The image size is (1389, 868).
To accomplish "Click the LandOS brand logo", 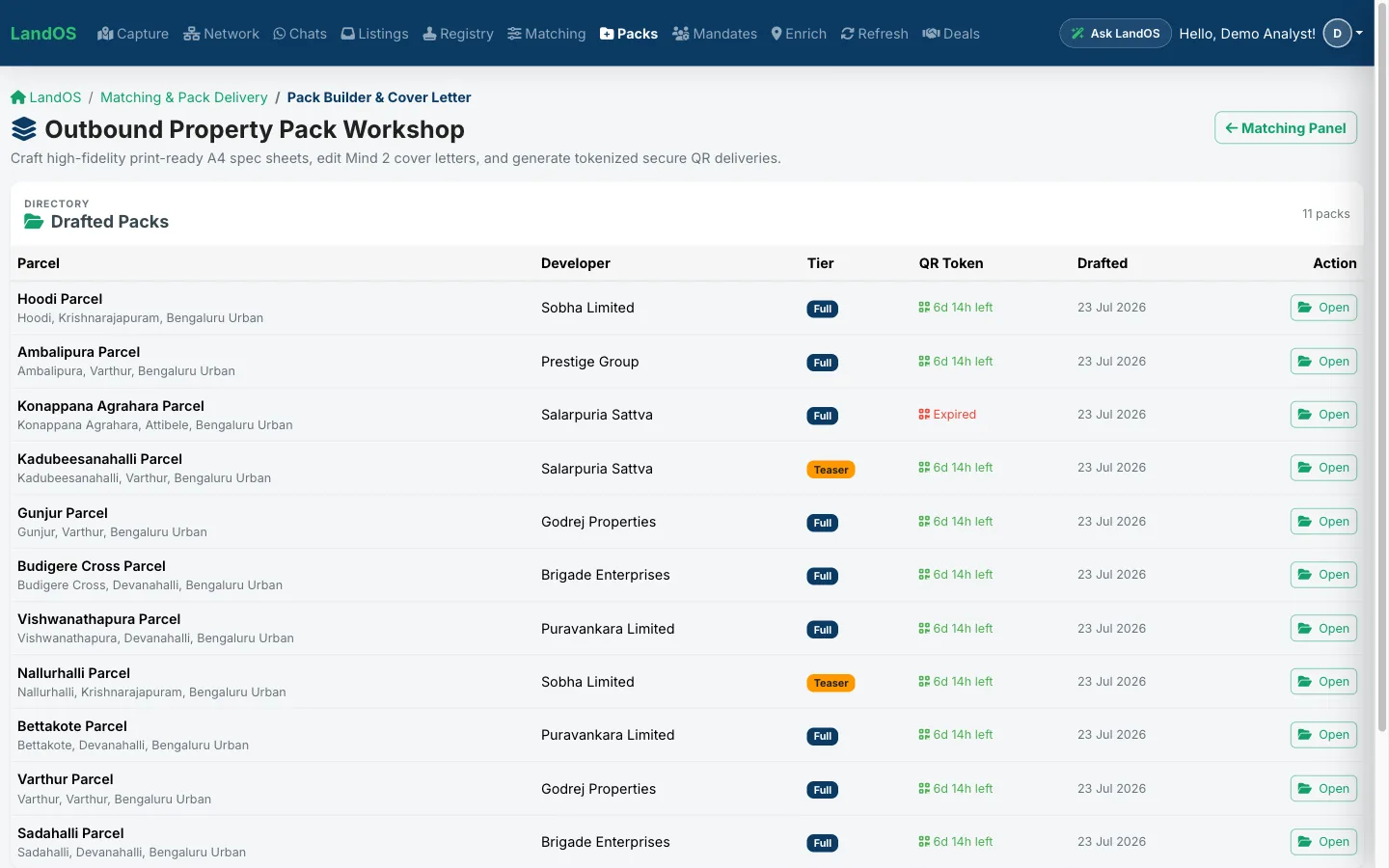I will pos(43,34).
